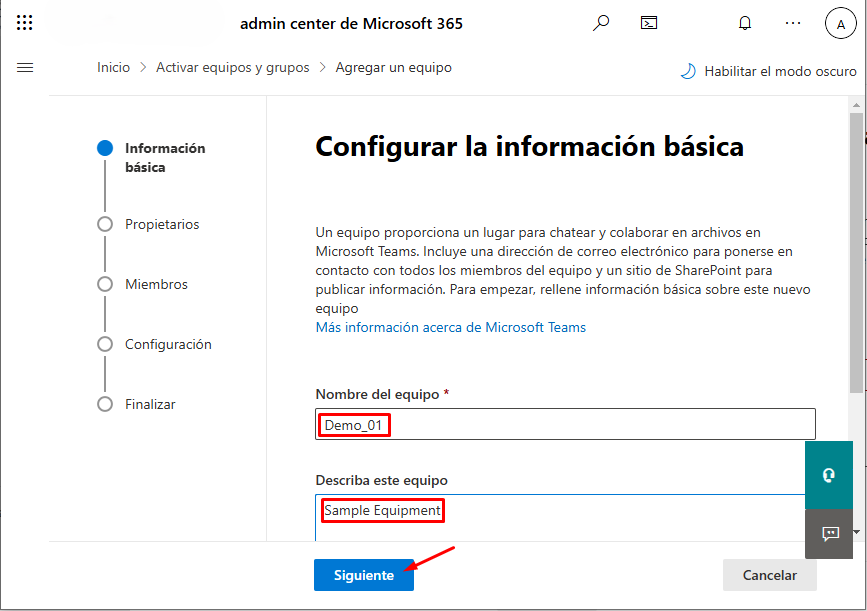The height and width of the screenshot is (611, 867).
Task: Select the Miembros step
Action: (143, 284)
